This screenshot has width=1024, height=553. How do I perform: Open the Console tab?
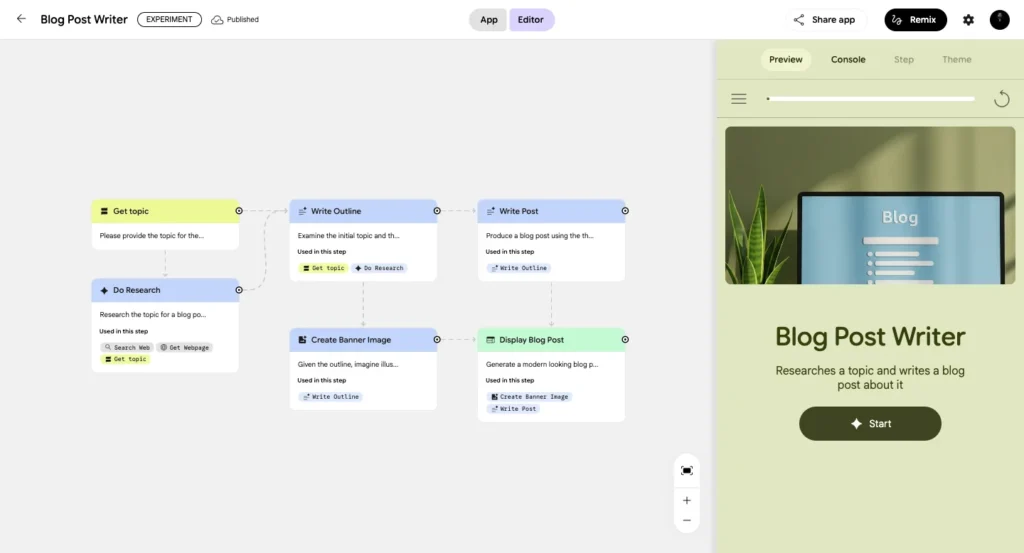[x=848, y=59]
